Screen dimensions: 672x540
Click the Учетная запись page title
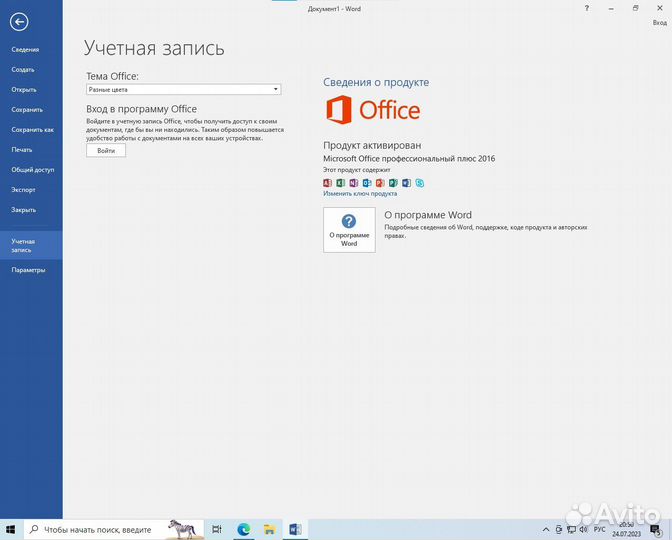point(154,48)
